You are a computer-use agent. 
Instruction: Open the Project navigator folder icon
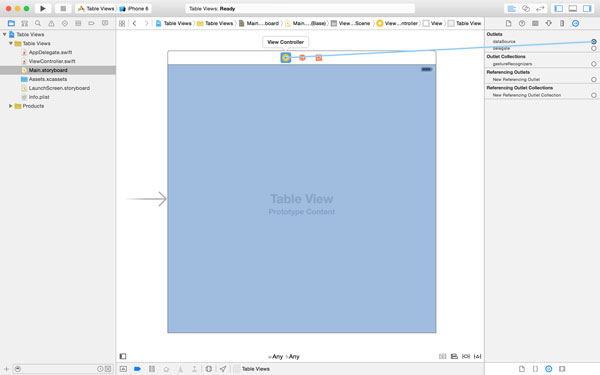(x=11, y=23)
